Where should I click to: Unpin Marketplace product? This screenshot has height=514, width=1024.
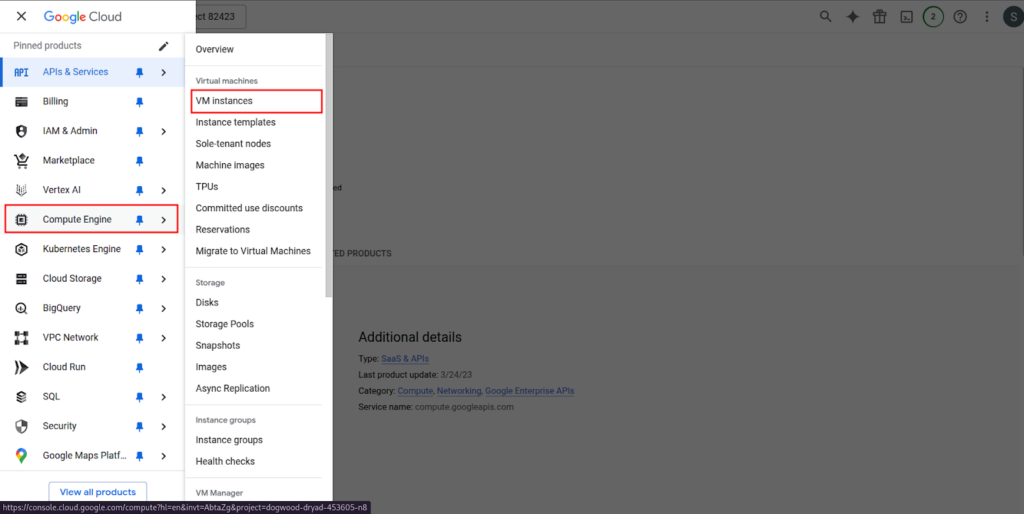pos(139,161)
